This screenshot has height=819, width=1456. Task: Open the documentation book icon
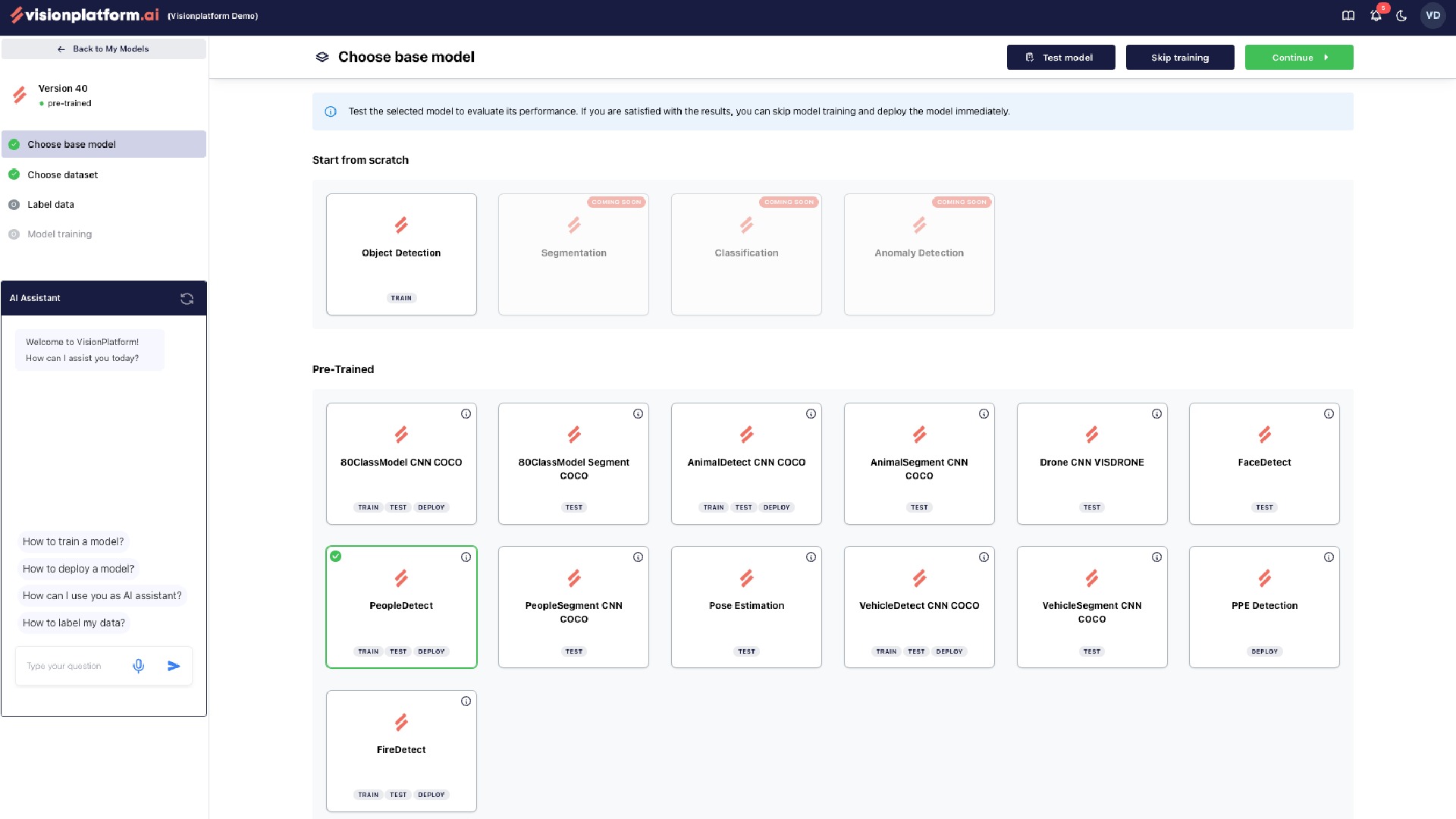click(1348, 16)
